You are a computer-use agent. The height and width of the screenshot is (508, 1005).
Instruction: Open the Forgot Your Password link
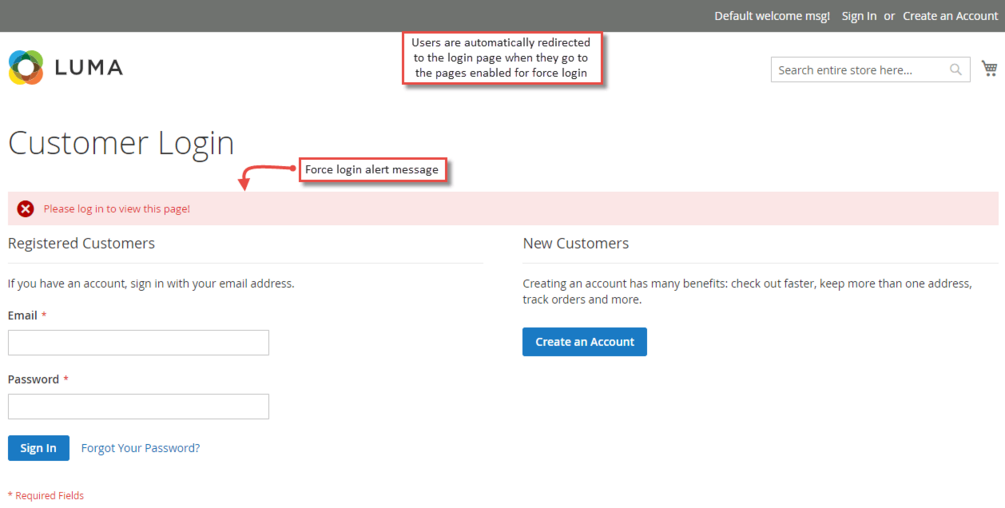point(140,448)
